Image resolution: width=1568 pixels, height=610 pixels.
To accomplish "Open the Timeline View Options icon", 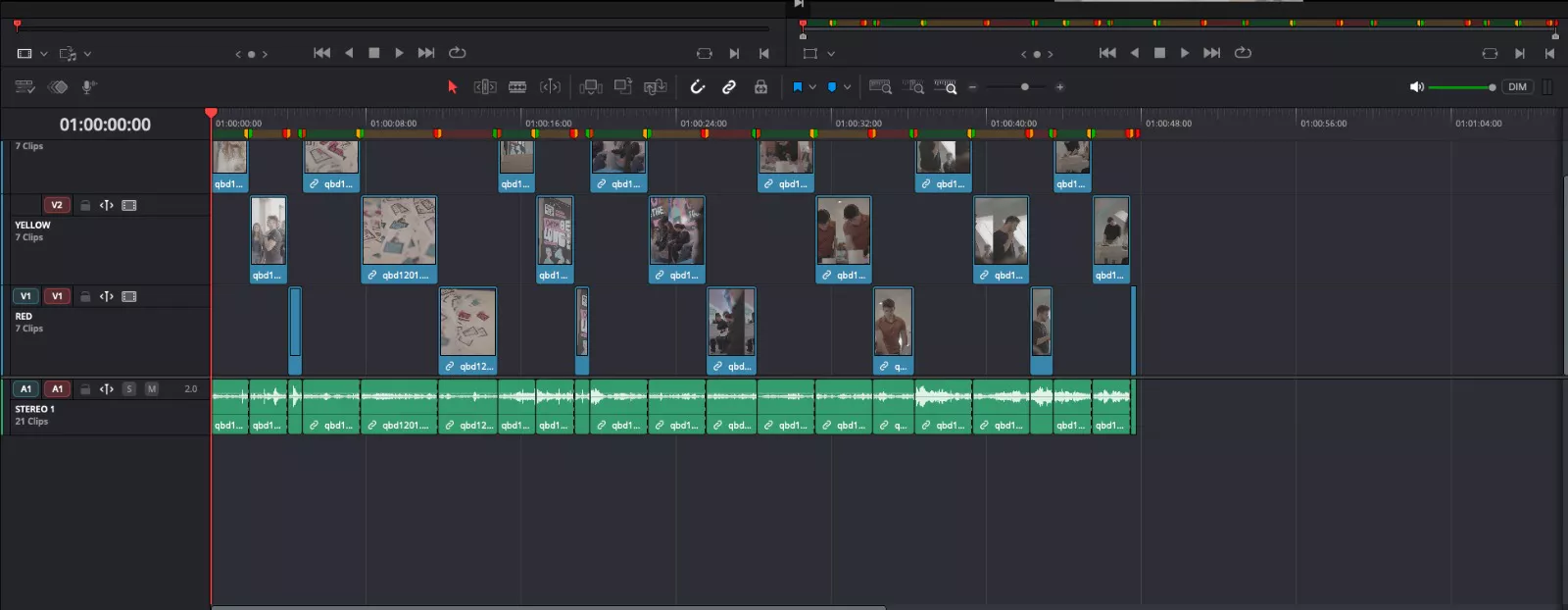I will [x=25, y=87].
